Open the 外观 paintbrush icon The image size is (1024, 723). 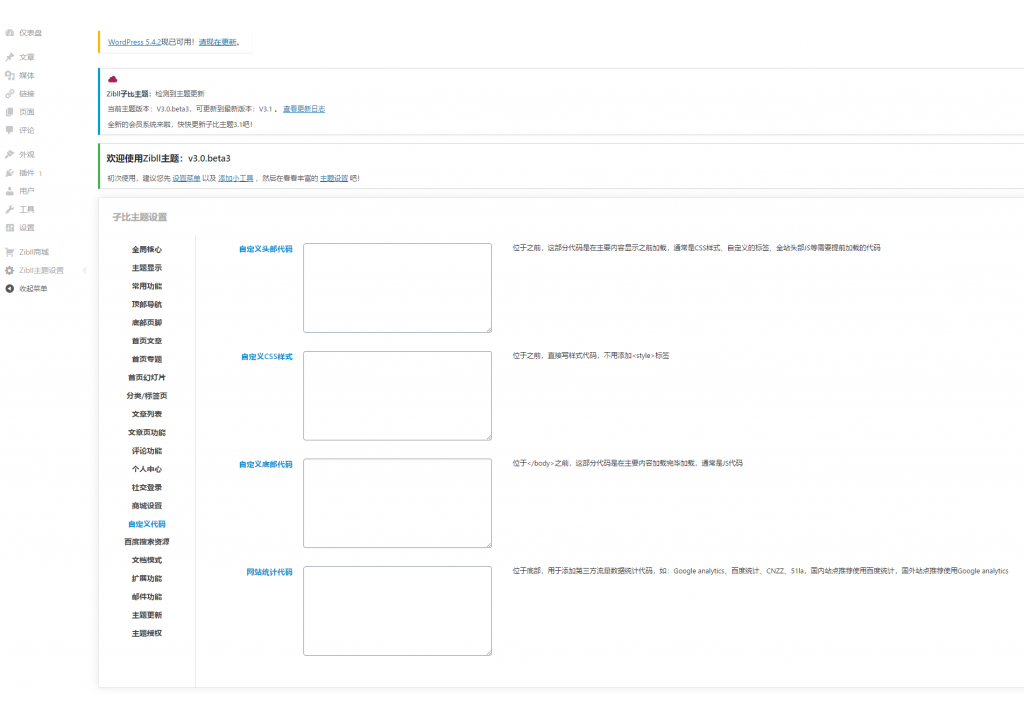click(10, 154)
